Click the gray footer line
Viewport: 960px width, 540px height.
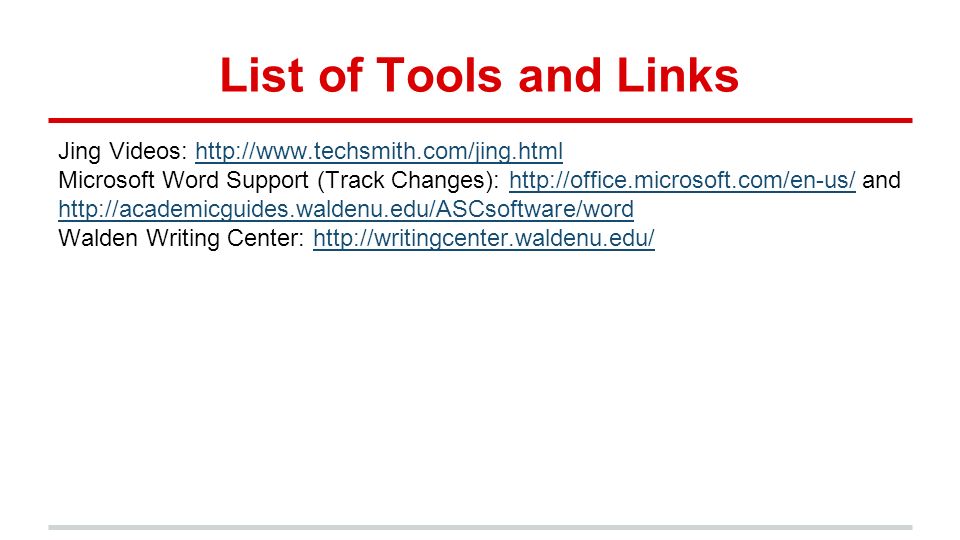[480, 527]
